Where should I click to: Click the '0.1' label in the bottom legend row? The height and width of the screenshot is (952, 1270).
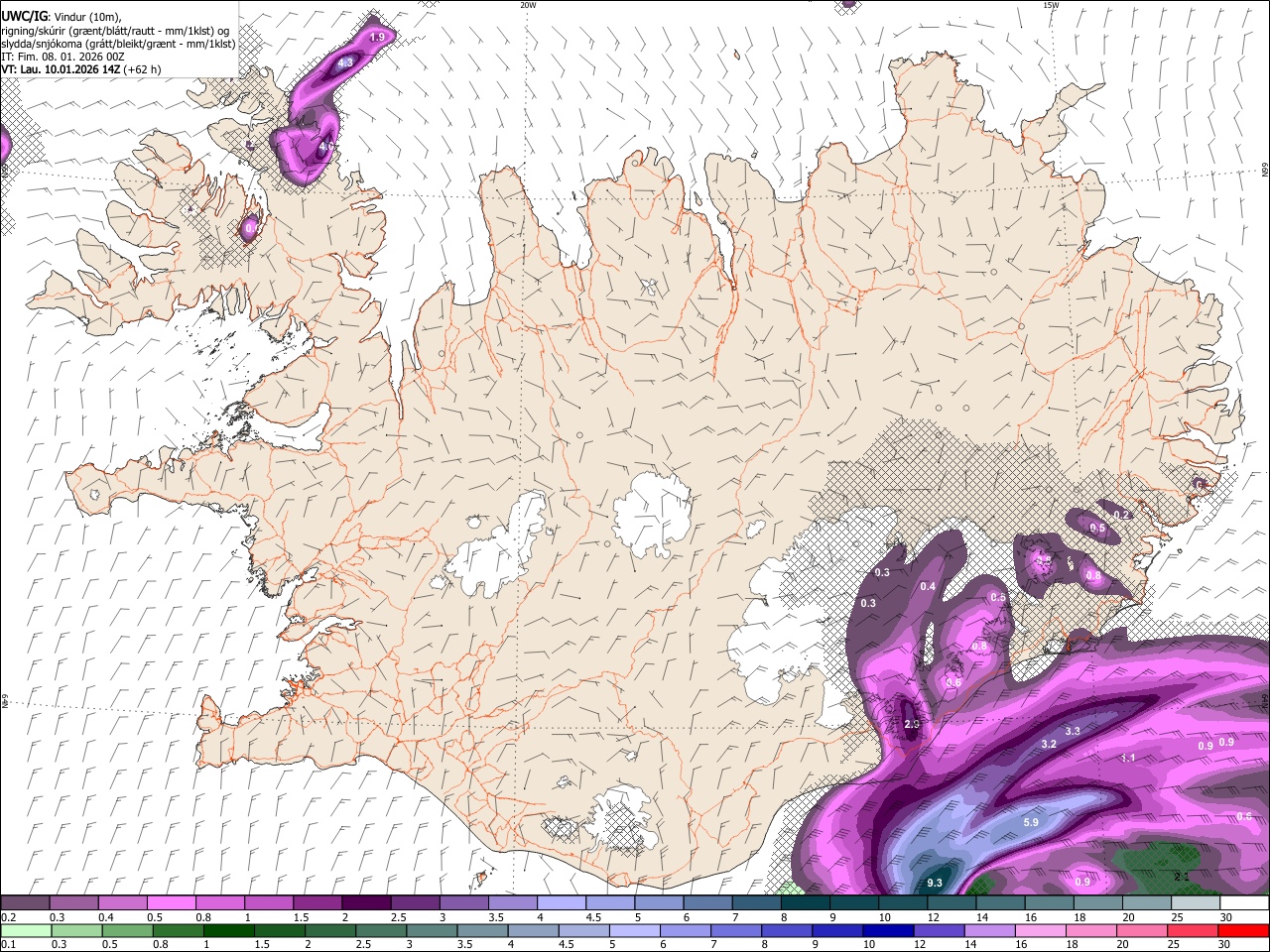(x=9, y=944)
